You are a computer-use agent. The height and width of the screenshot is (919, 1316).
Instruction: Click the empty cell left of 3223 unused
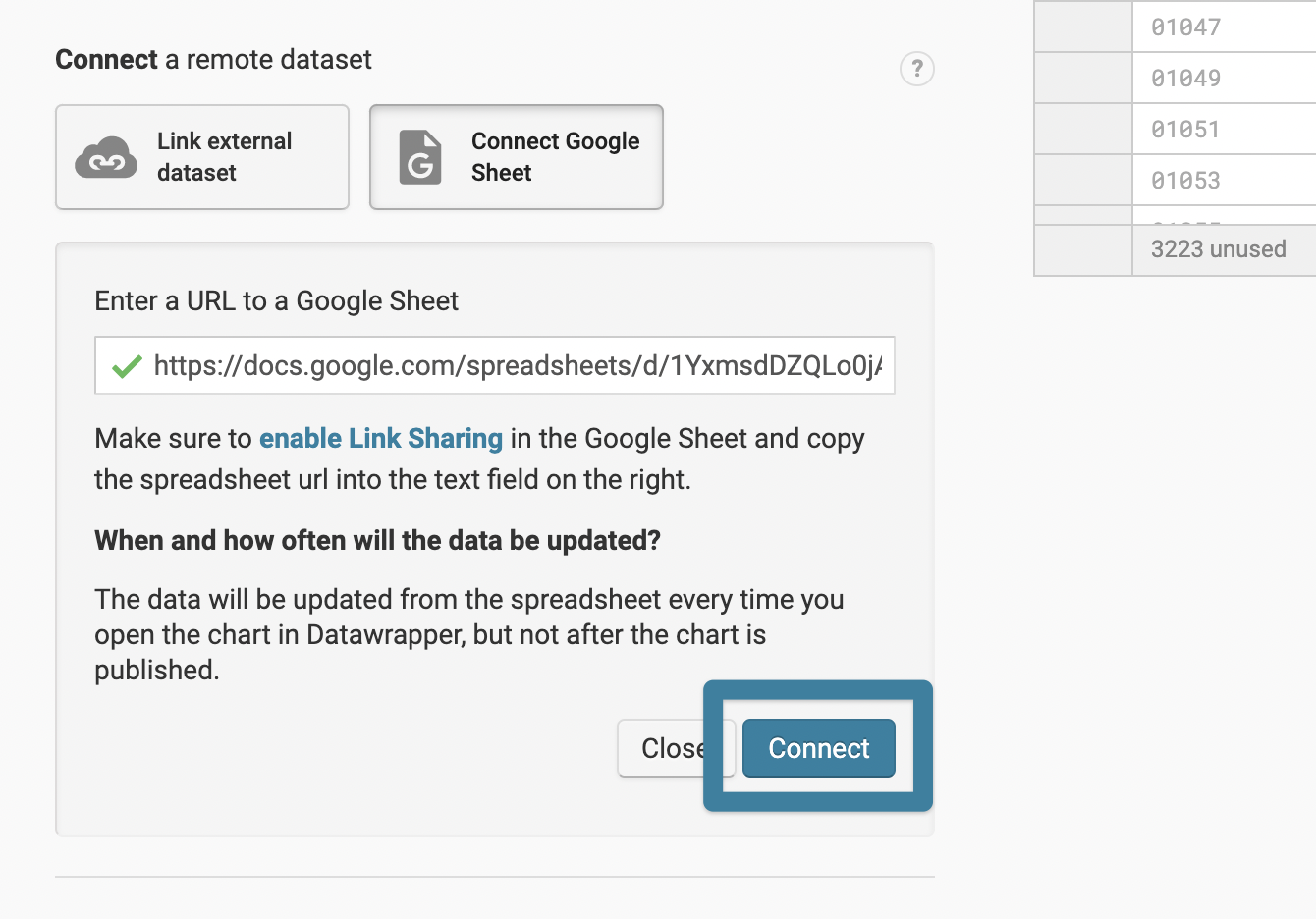click(1082, 249)
